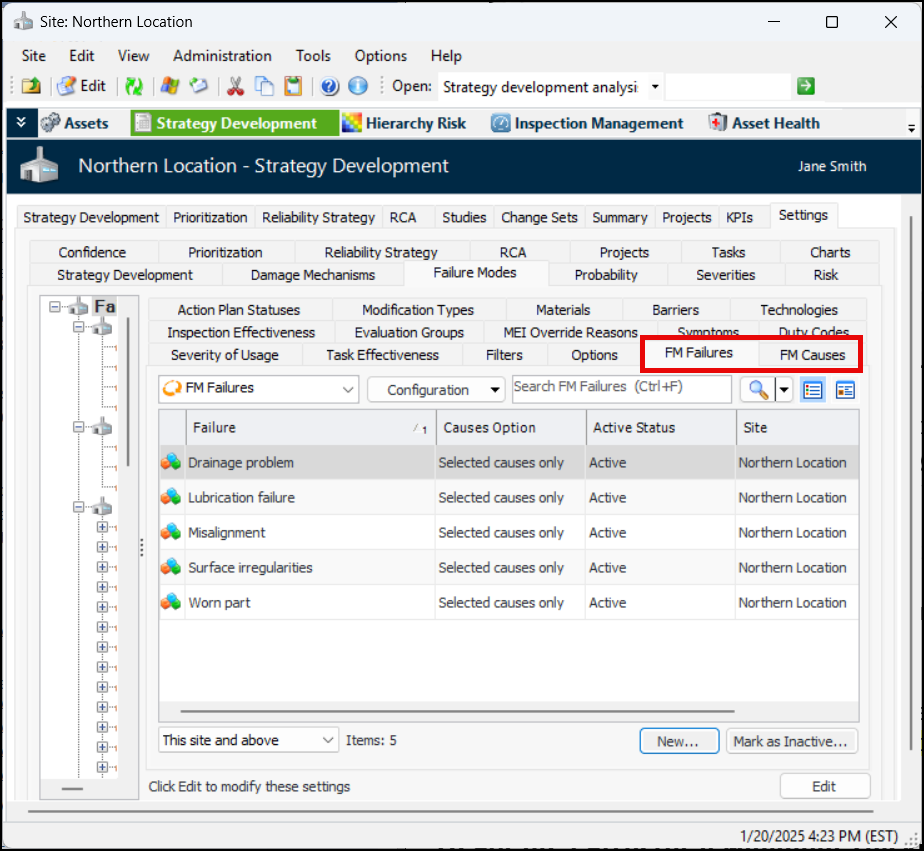
Task: Click the Search FM Failures field
Action: point(621,389)
